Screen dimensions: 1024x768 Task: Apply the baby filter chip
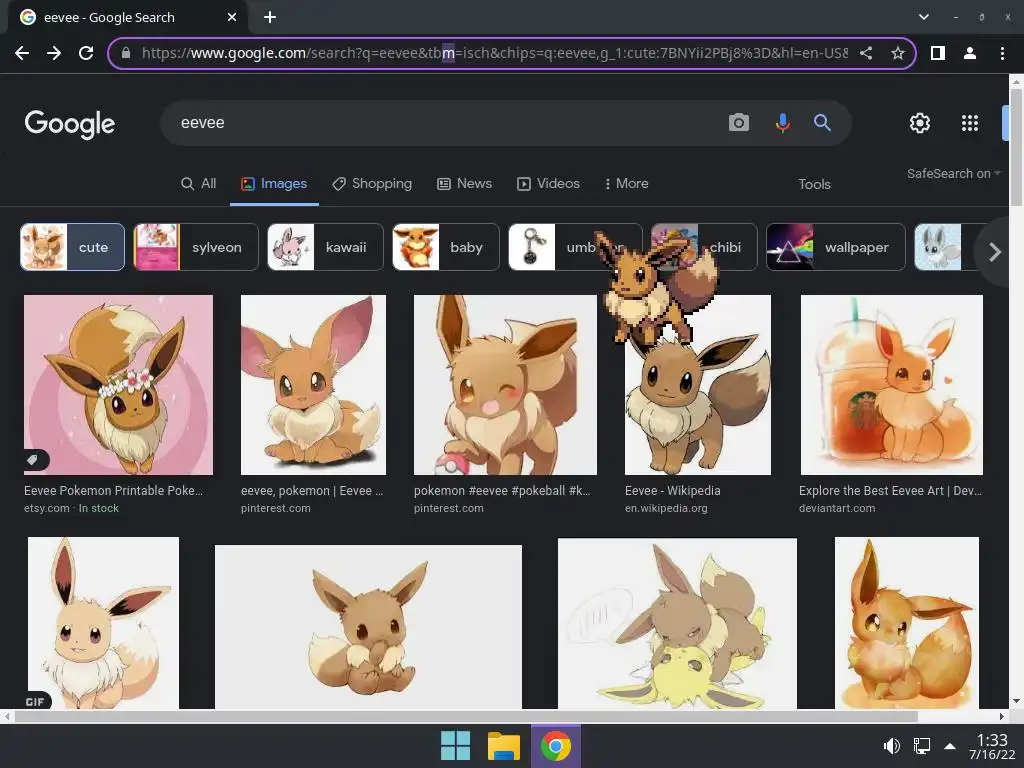(x=446, y=247)
